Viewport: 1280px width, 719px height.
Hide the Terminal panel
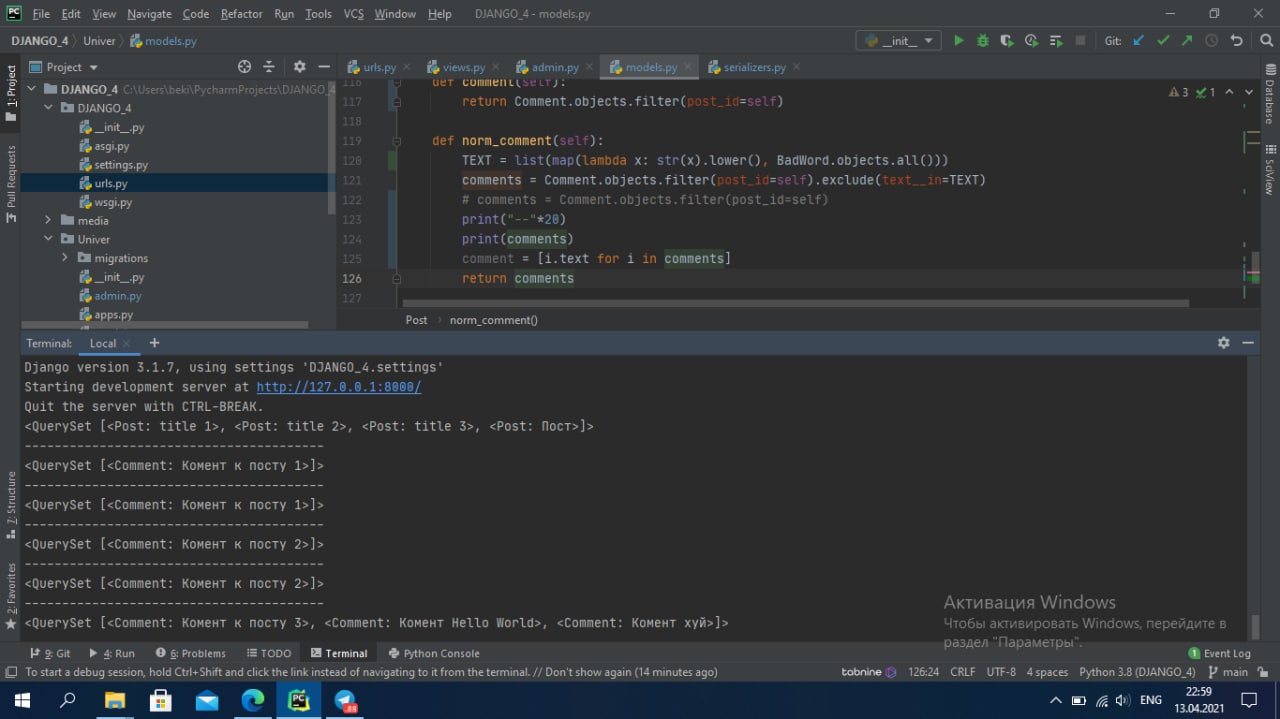(x=1248, y=343)
